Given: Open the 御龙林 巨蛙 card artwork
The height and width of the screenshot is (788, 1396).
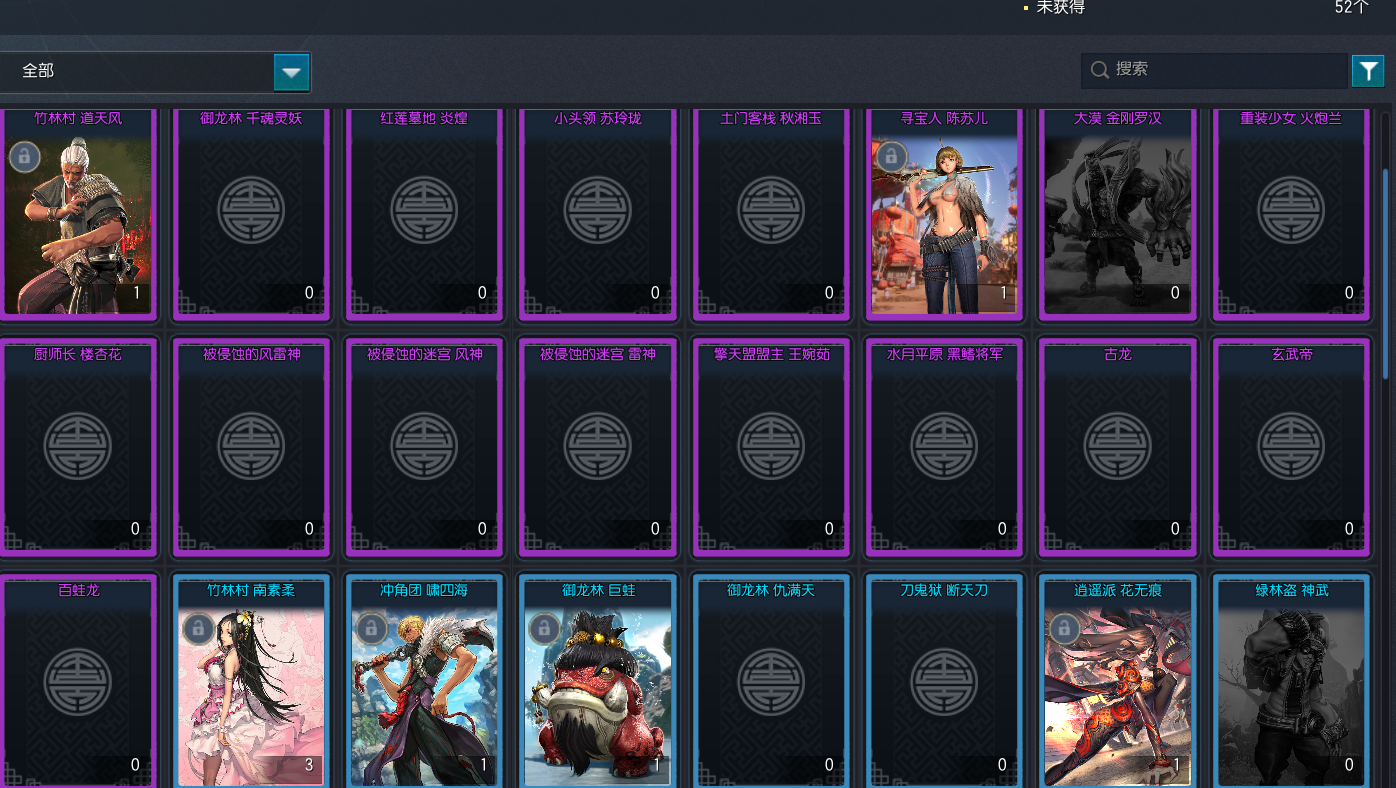Looking at the screenshot, I should (x=598, y=696).
